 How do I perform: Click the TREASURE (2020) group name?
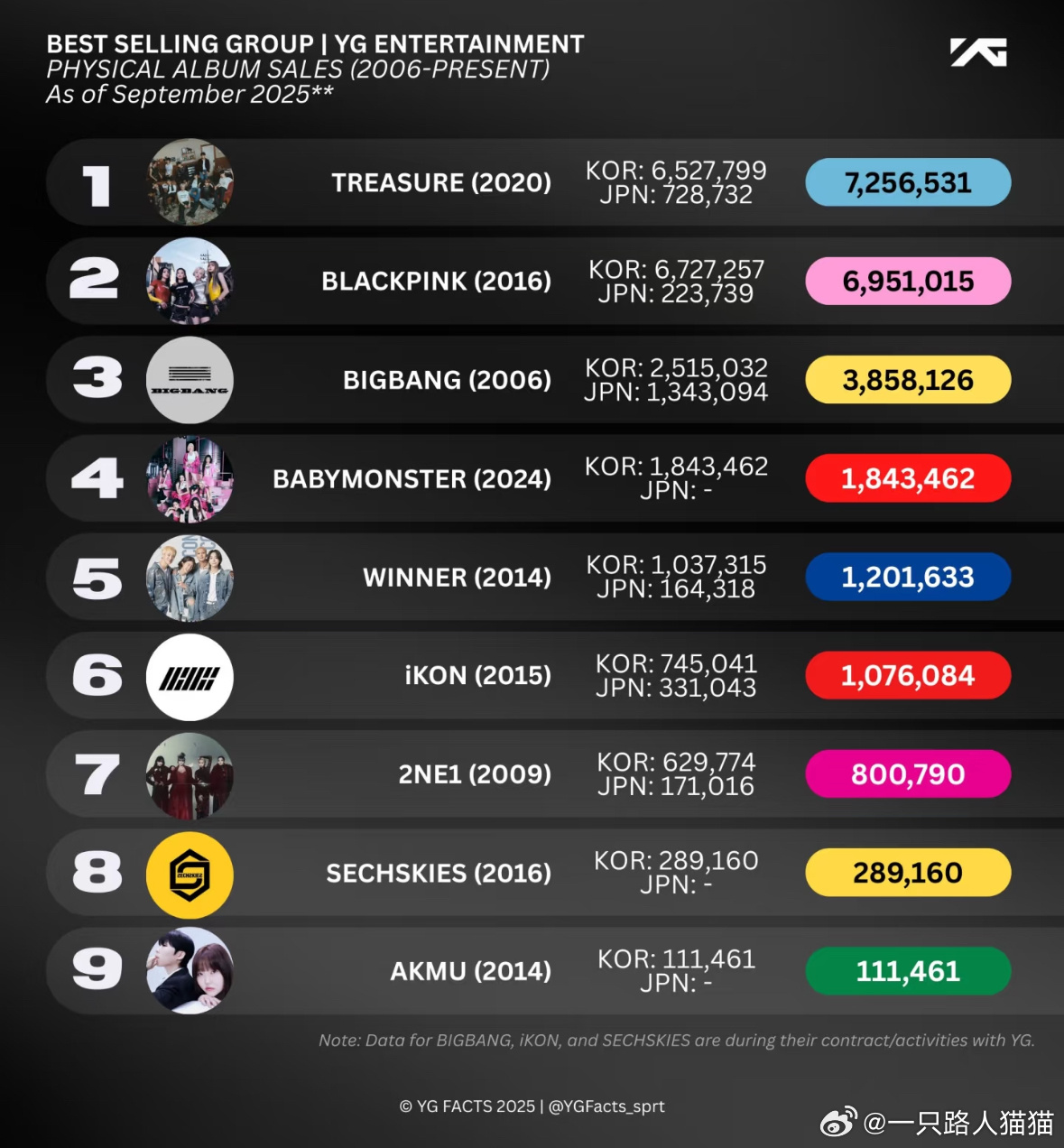point(441,182)
